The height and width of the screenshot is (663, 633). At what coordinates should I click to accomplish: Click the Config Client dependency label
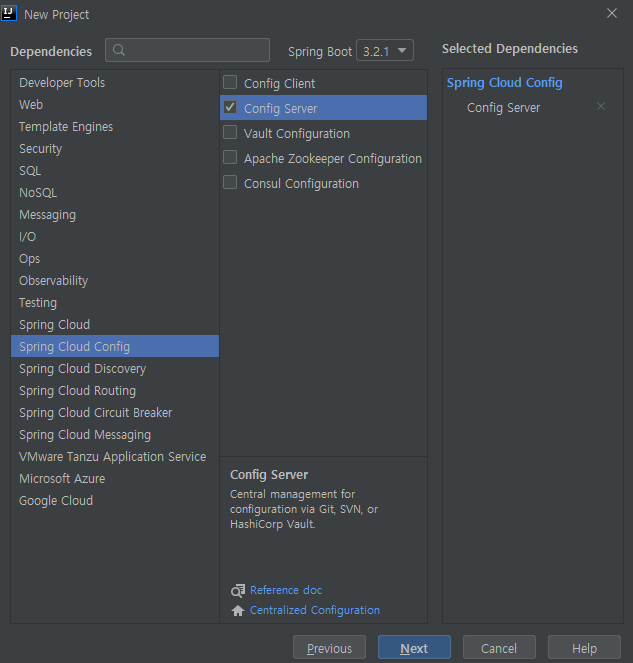coord(280,83)
